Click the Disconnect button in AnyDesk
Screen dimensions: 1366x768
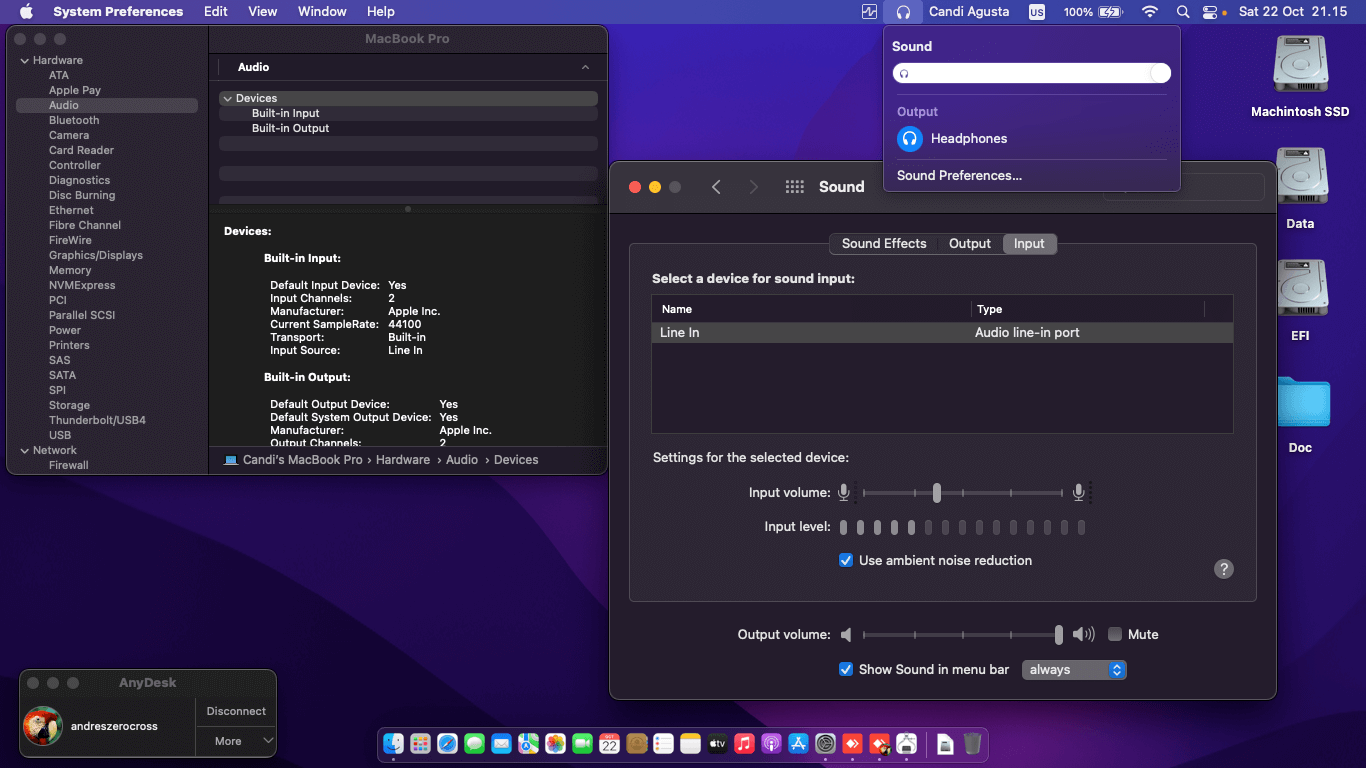click(236, 711)
